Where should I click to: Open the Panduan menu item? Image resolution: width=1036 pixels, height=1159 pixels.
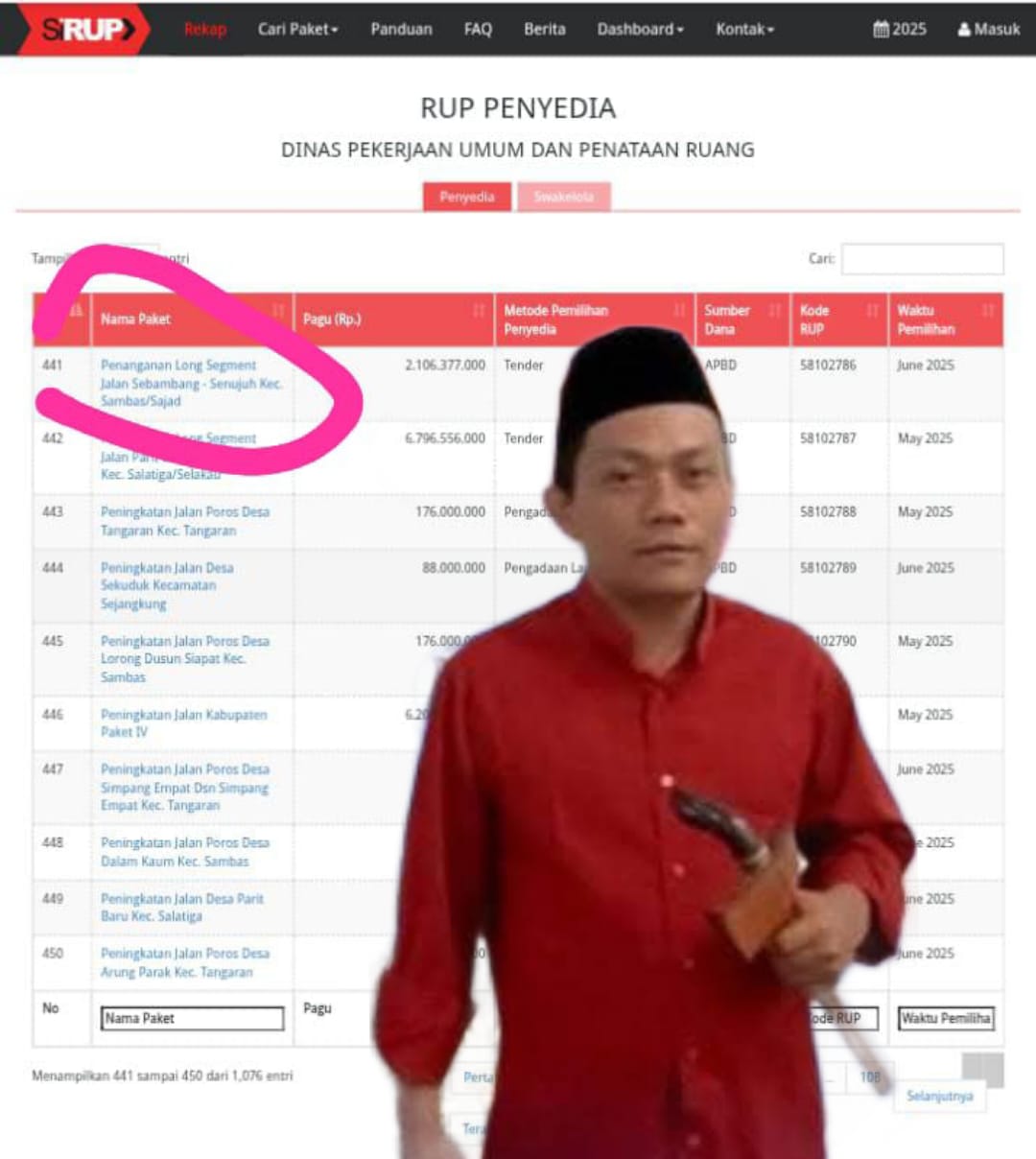[401, 29]
